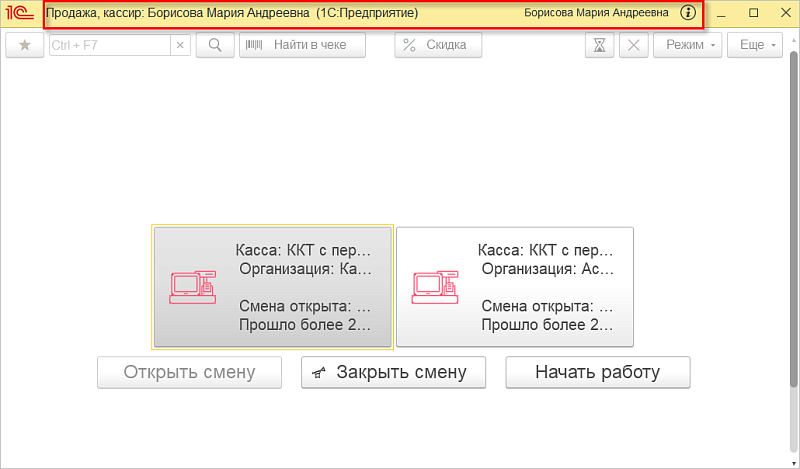Click the 1C logo icon in title bar

coord(19,13)
